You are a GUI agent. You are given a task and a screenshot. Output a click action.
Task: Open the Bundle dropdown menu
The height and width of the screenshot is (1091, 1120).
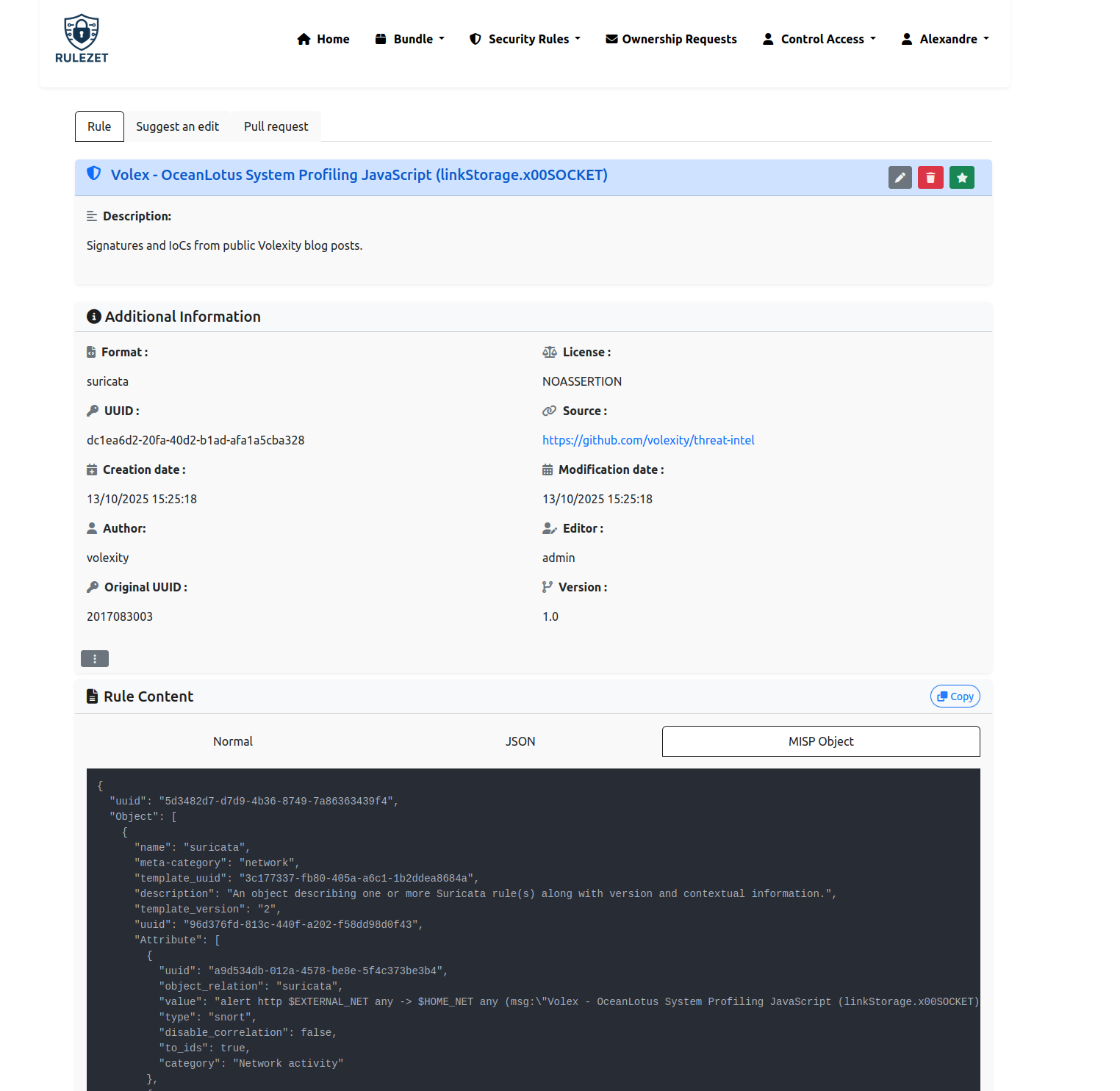[410, 39]
